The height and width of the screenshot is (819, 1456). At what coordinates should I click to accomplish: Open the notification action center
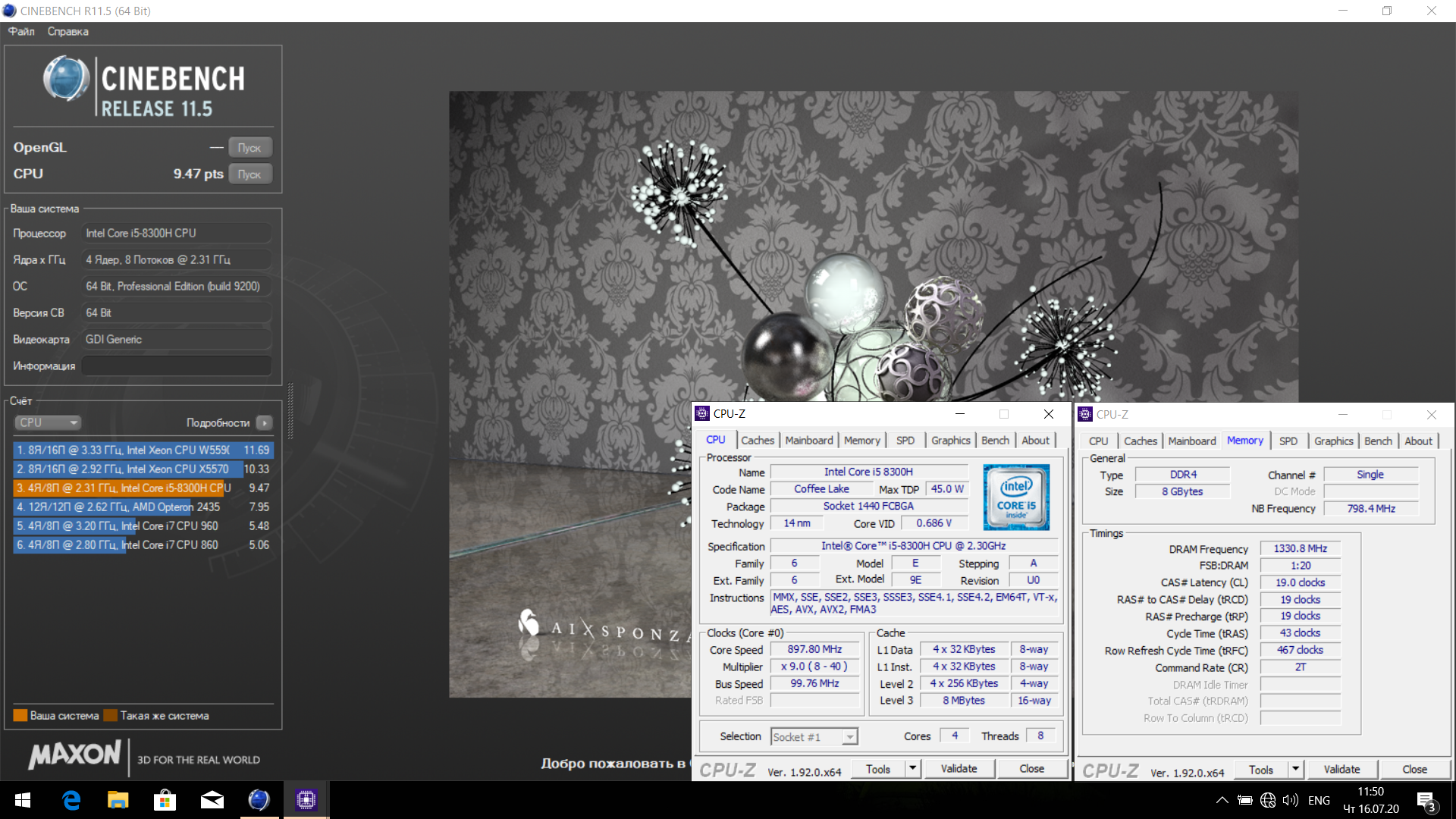point(1426,801)
